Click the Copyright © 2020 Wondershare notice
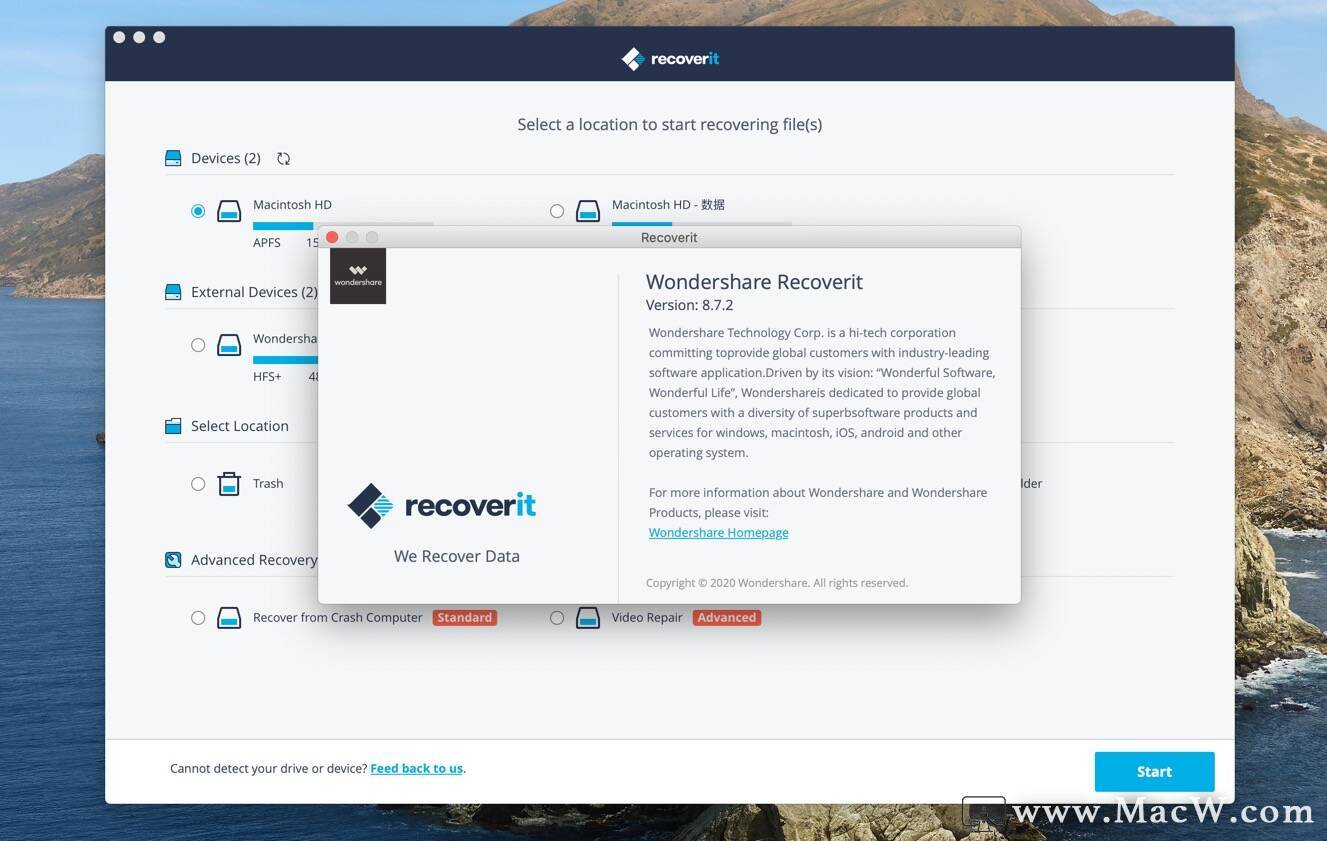The width and height of the screenshot is (1327, 841). (x=777, y=583)
